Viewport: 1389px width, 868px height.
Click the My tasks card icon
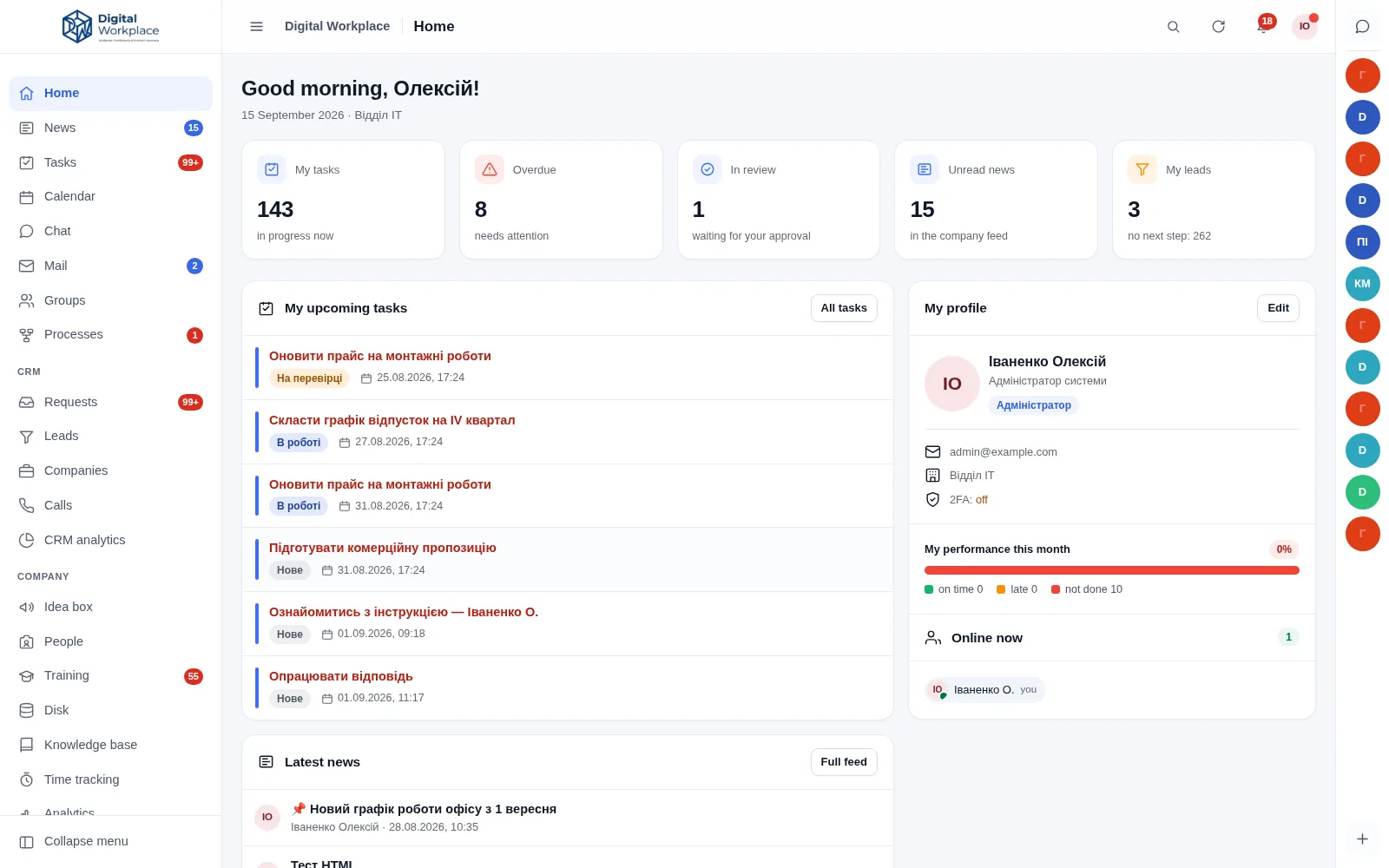tap(272, 169)
